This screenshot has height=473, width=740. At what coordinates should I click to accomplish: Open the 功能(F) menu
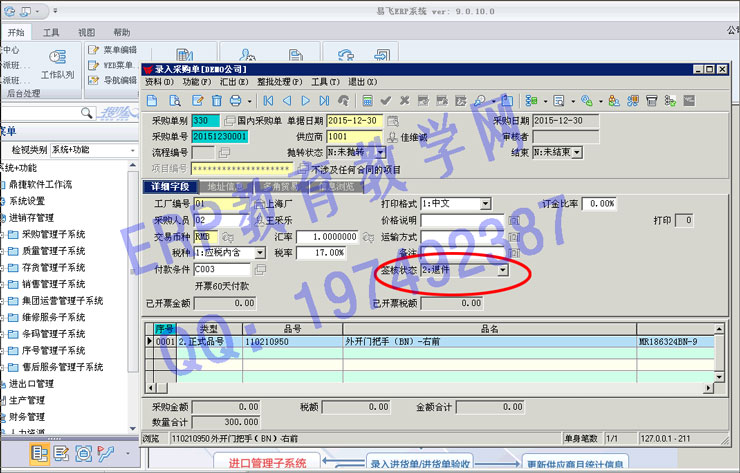197,82
